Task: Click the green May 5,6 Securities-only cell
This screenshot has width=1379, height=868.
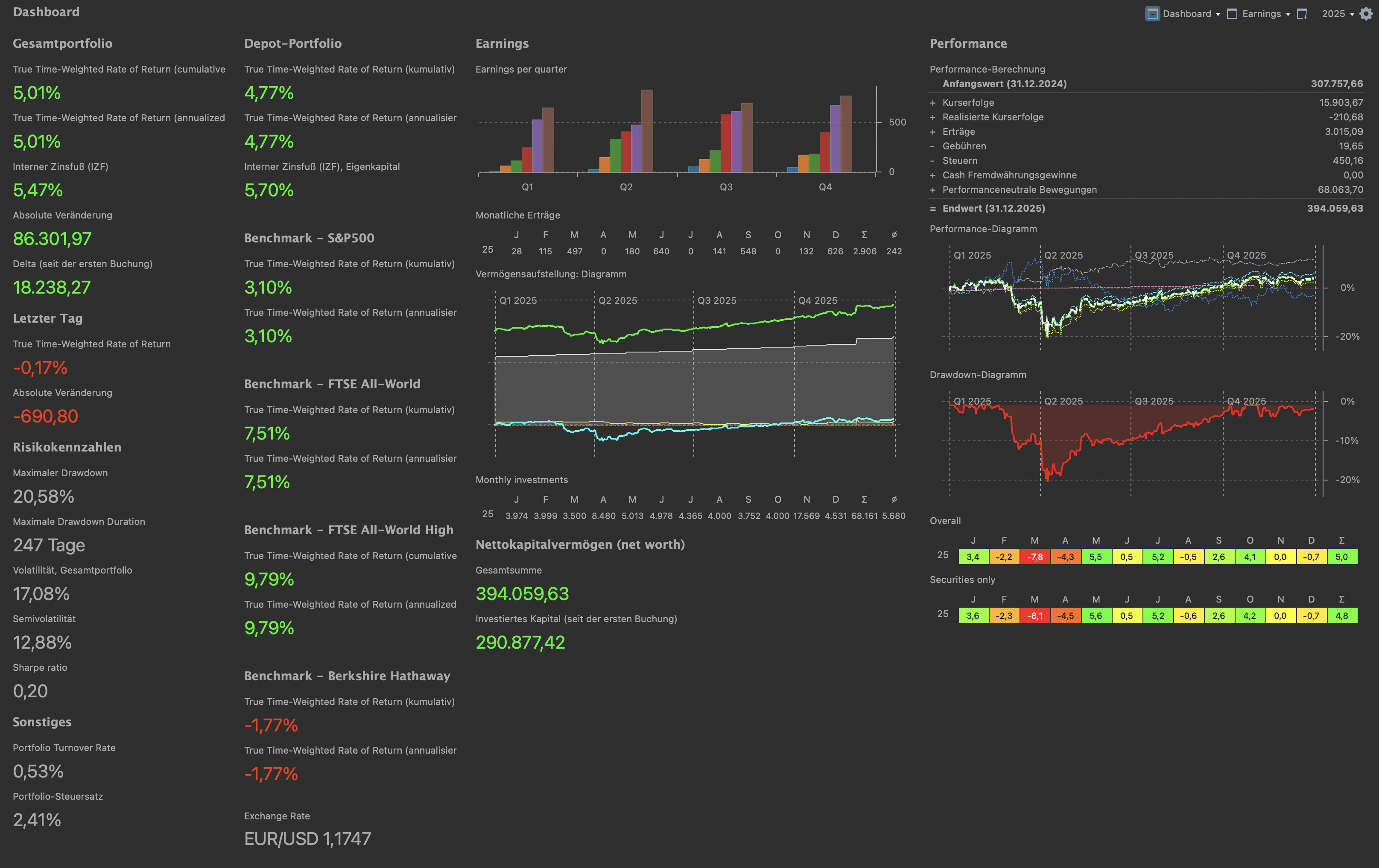Action: pos(1096,615)
